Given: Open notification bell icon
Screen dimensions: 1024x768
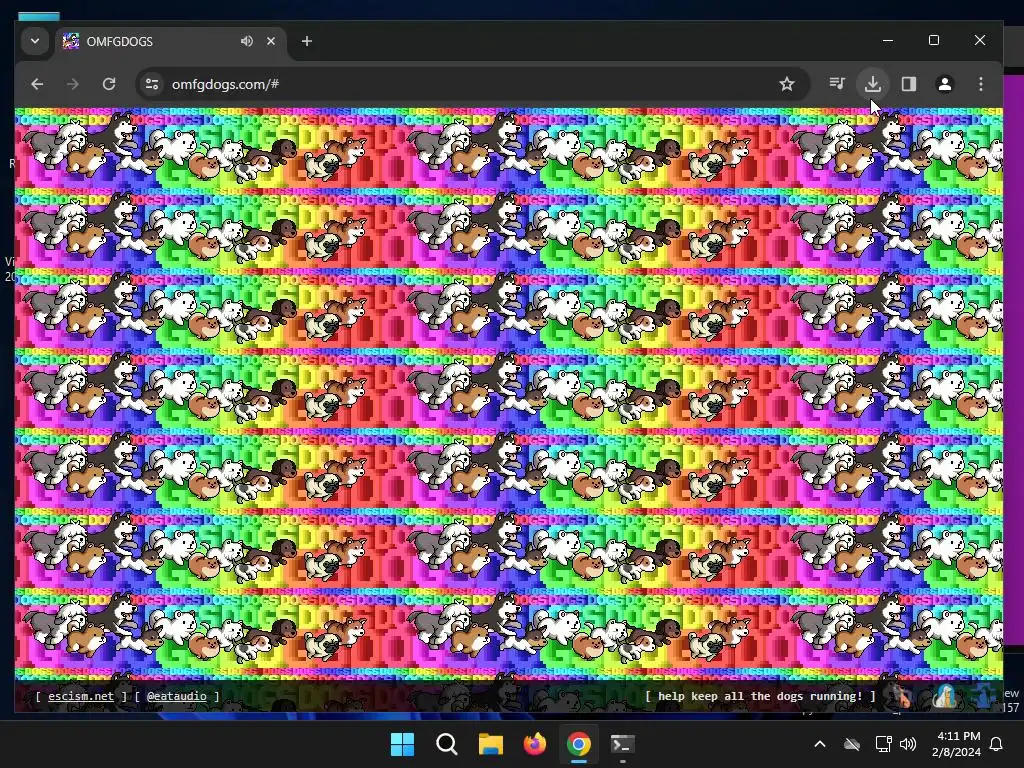Looking at the screenshot, I should tap(997, 744).
